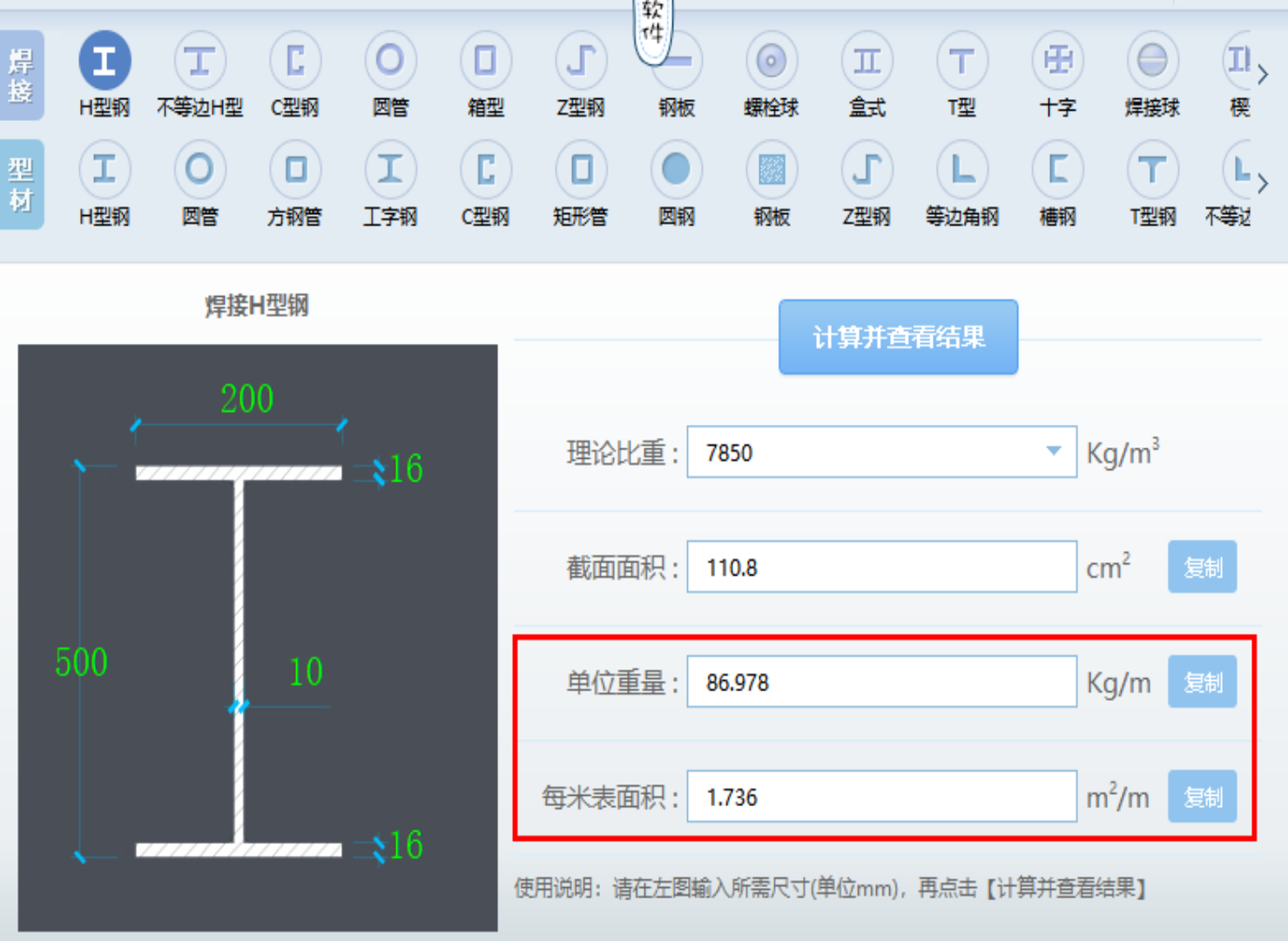Edit flange width dimension 200
The width and height of the screenshot is (1288, 942).
click(x=247, y=399)
